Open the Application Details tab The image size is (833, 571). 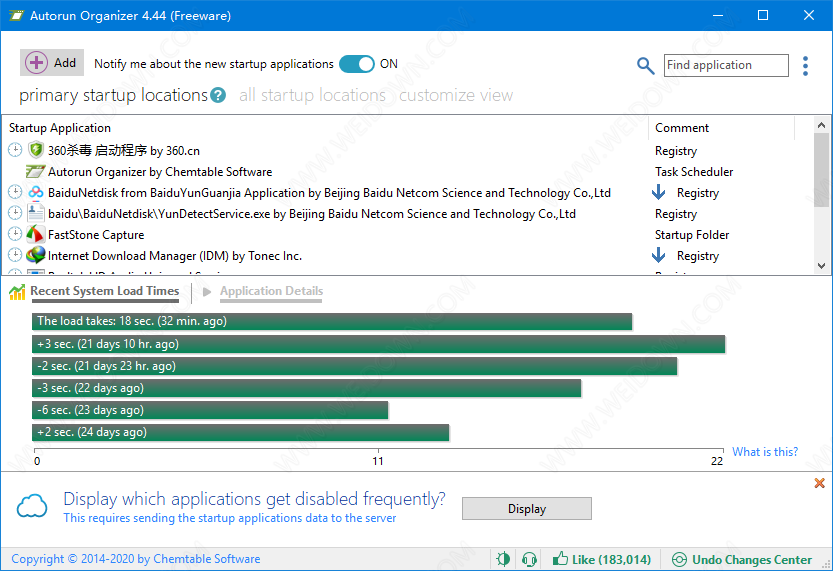[x=271, y=291]
